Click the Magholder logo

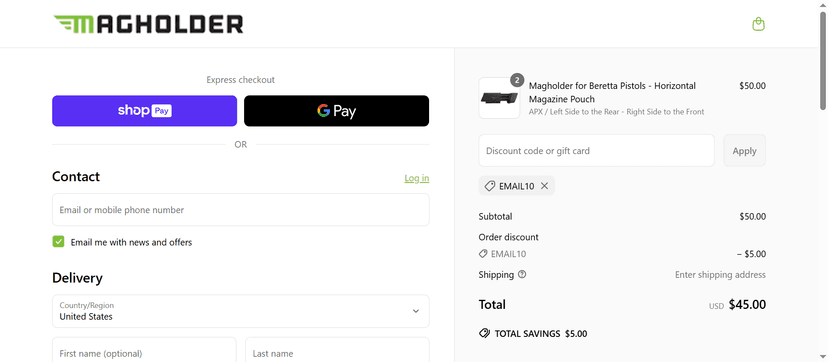click(x=148, y=24)
